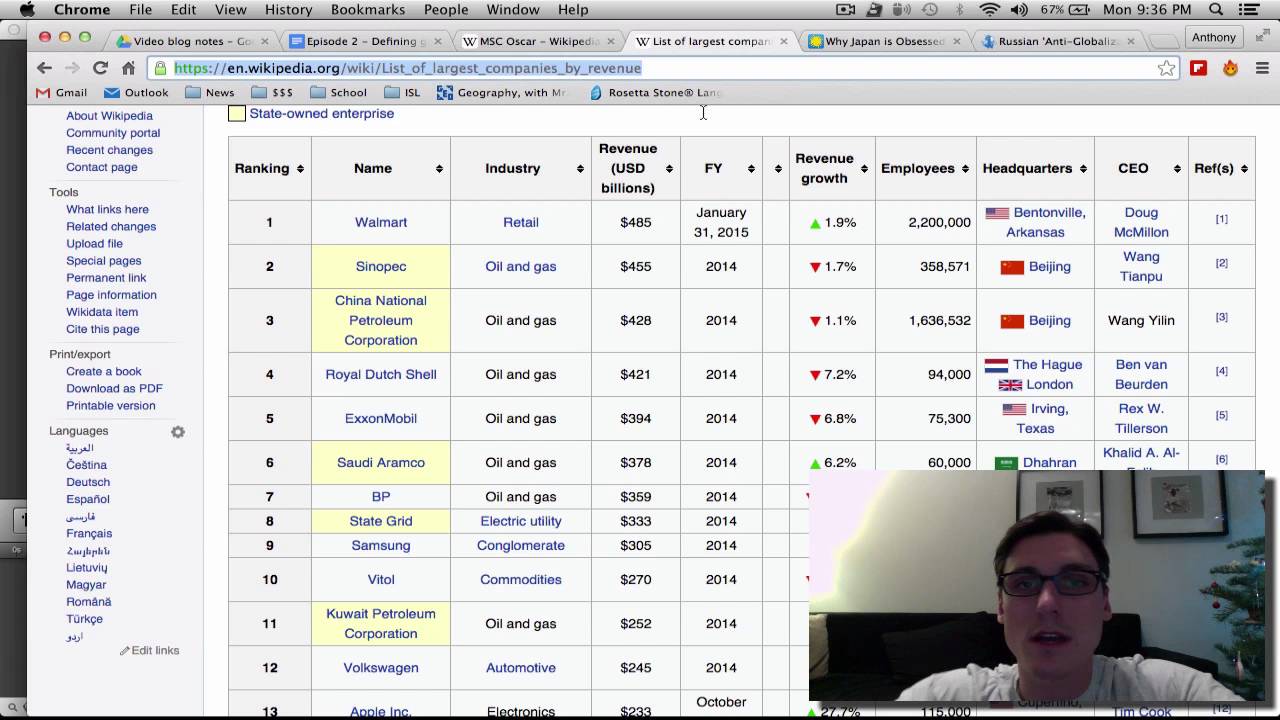This screenshot has width=1280, height=720.
Task: Open the School bookmarks folder
Action: tap(338, 93)
